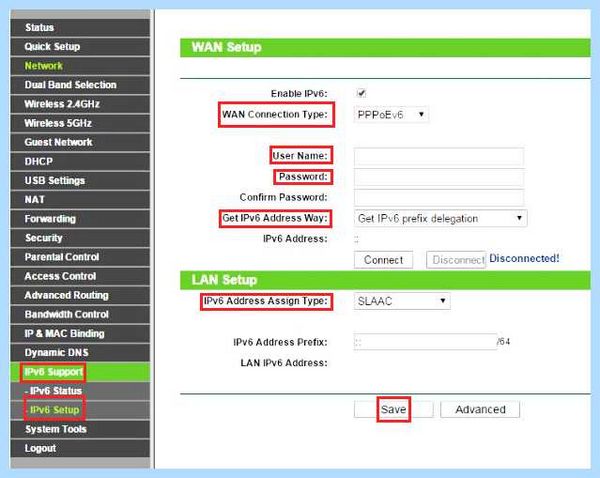Click the Disconnect button

click(x=456, y=260)
